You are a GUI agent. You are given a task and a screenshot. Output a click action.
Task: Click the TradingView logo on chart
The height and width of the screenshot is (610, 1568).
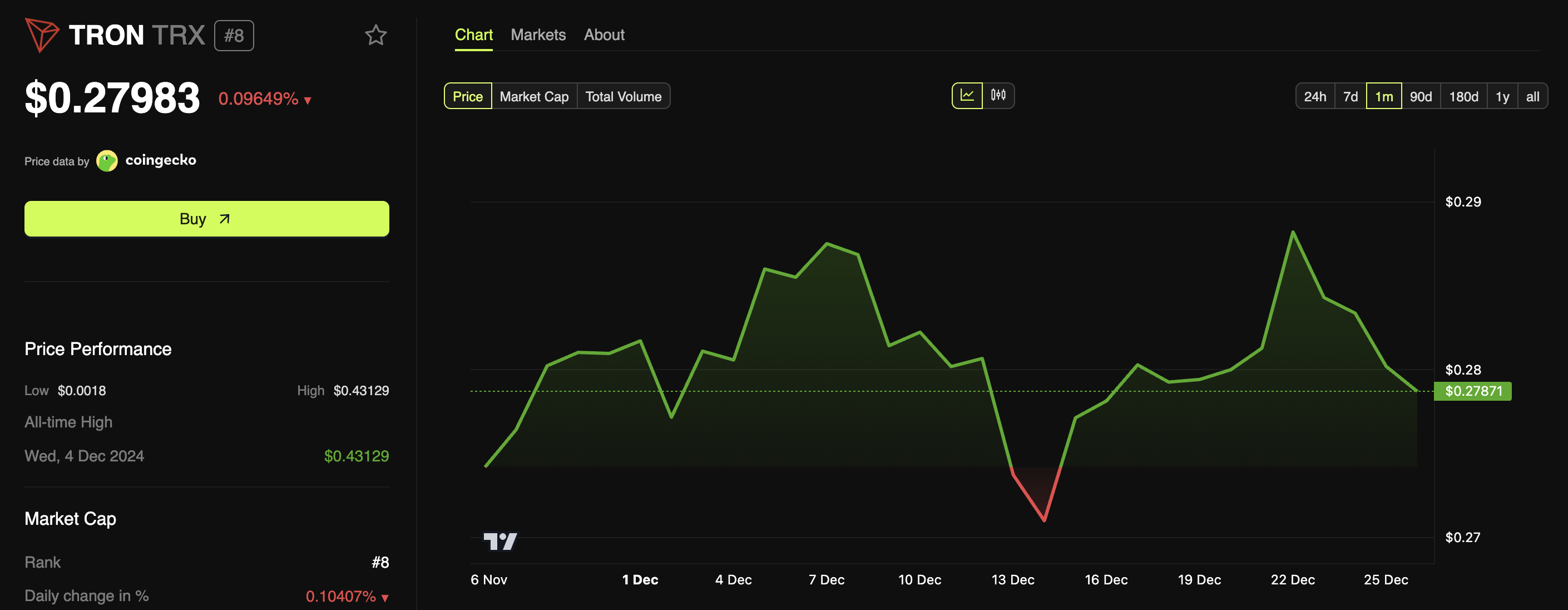(x=501, y=540)
